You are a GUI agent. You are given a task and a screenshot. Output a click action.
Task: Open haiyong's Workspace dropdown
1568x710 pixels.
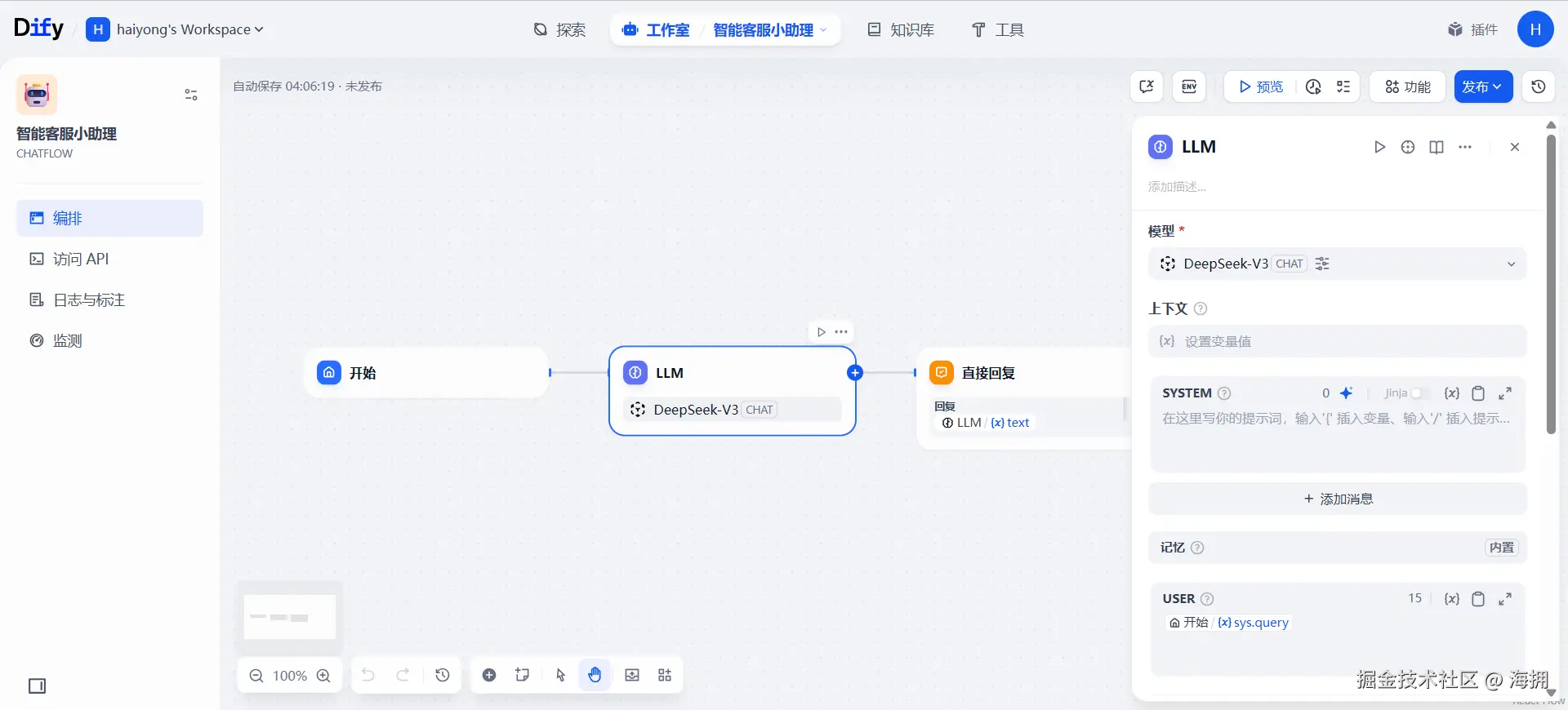(x=175, y=29)
